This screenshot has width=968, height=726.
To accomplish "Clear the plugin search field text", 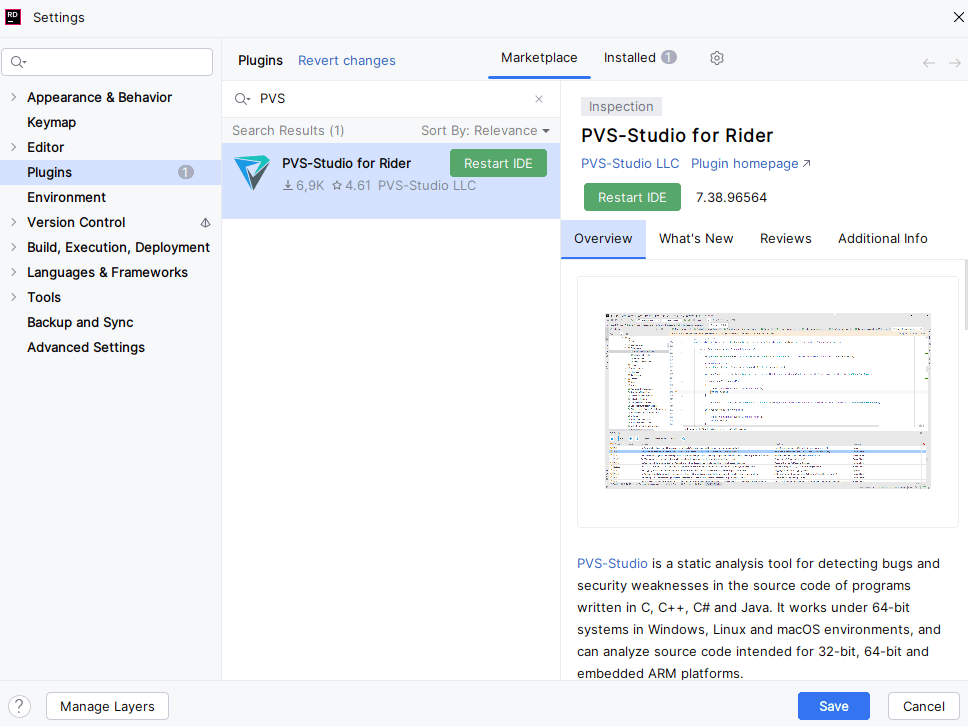I will (x=539, y=99).
